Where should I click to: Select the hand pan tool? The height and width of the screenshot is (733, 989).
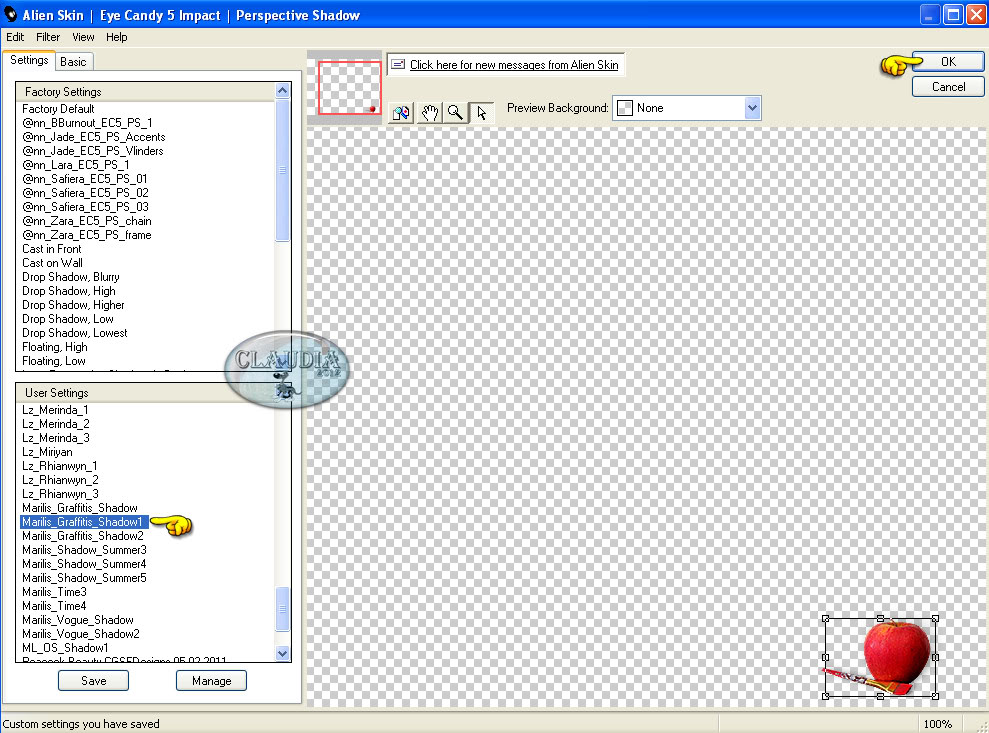[x=430, y=113]
